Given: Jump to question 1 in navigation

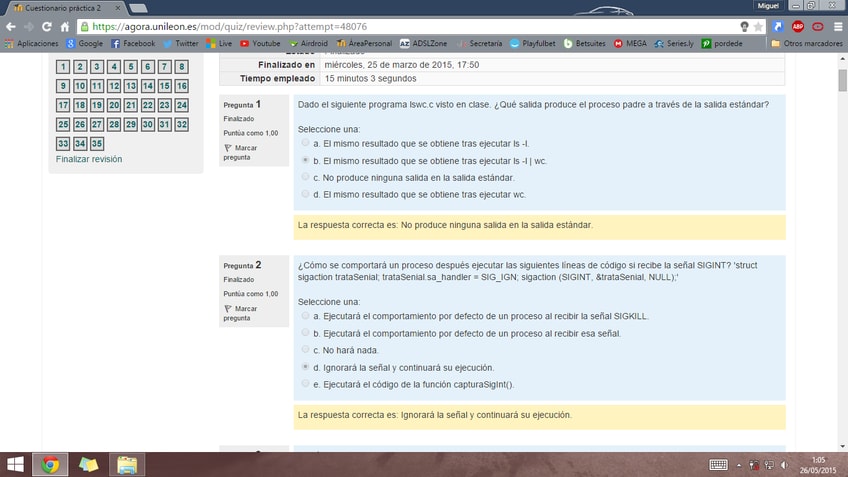Looking at the screenshot, I should tap(63, 67).
